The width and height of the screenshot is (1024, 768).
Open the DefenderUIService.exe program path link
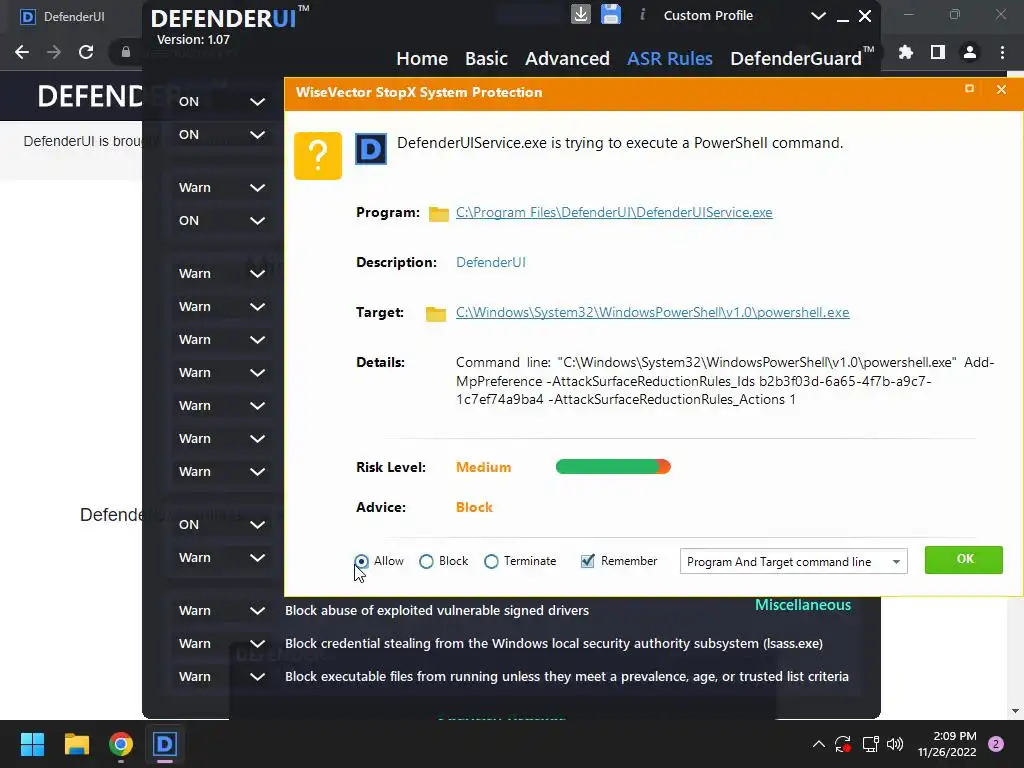[x=614, y=212]
